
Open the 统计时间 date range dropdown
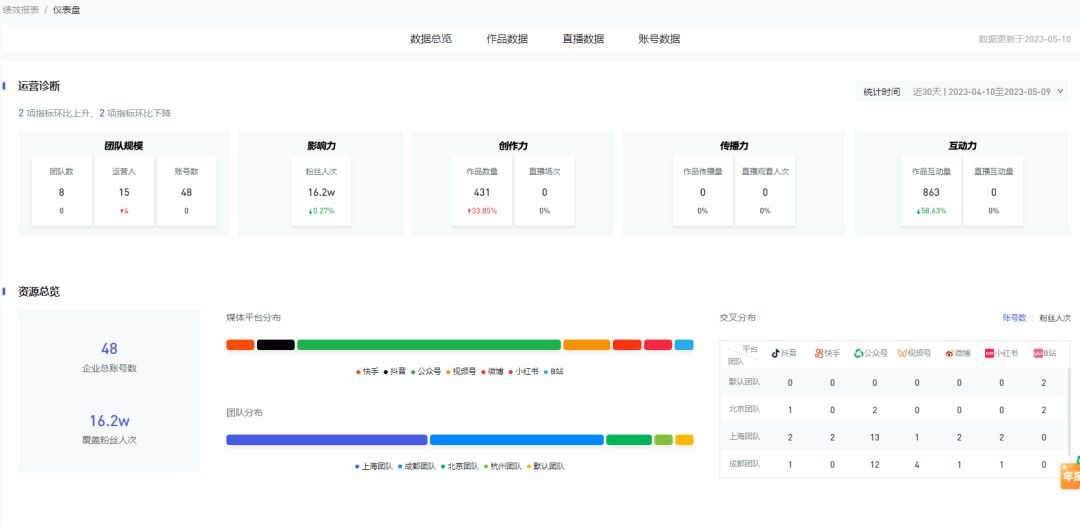point(963,92)
